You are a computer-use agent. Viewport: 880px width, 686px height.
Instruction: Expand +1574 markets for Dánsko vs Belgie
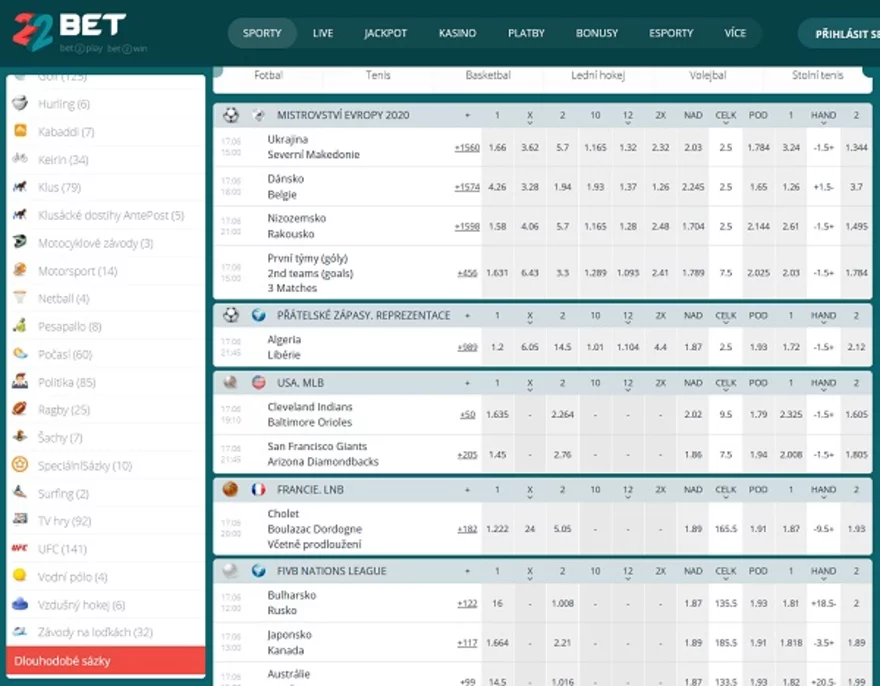coord(467,187)
